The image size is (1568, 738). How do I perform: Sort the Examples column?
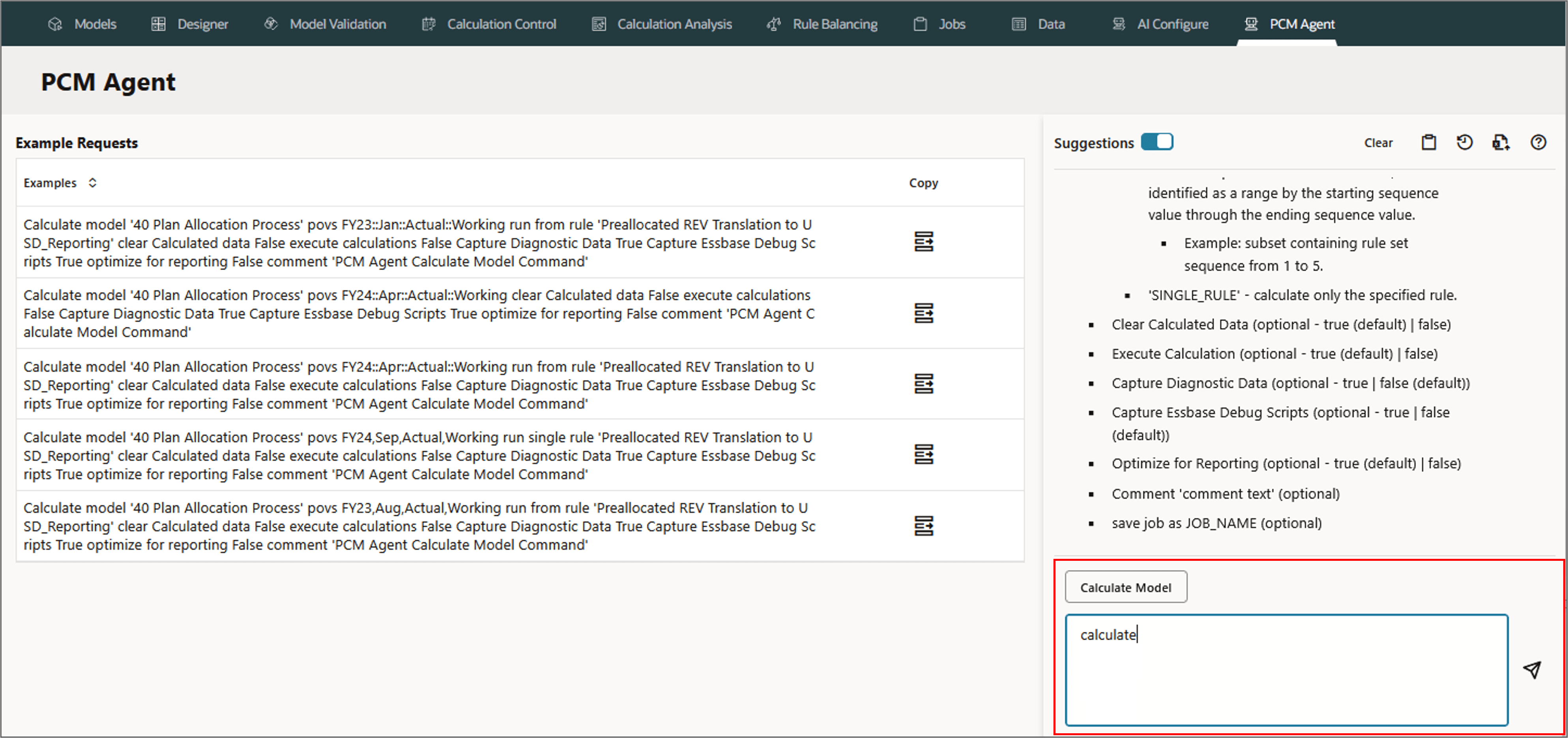92,183
